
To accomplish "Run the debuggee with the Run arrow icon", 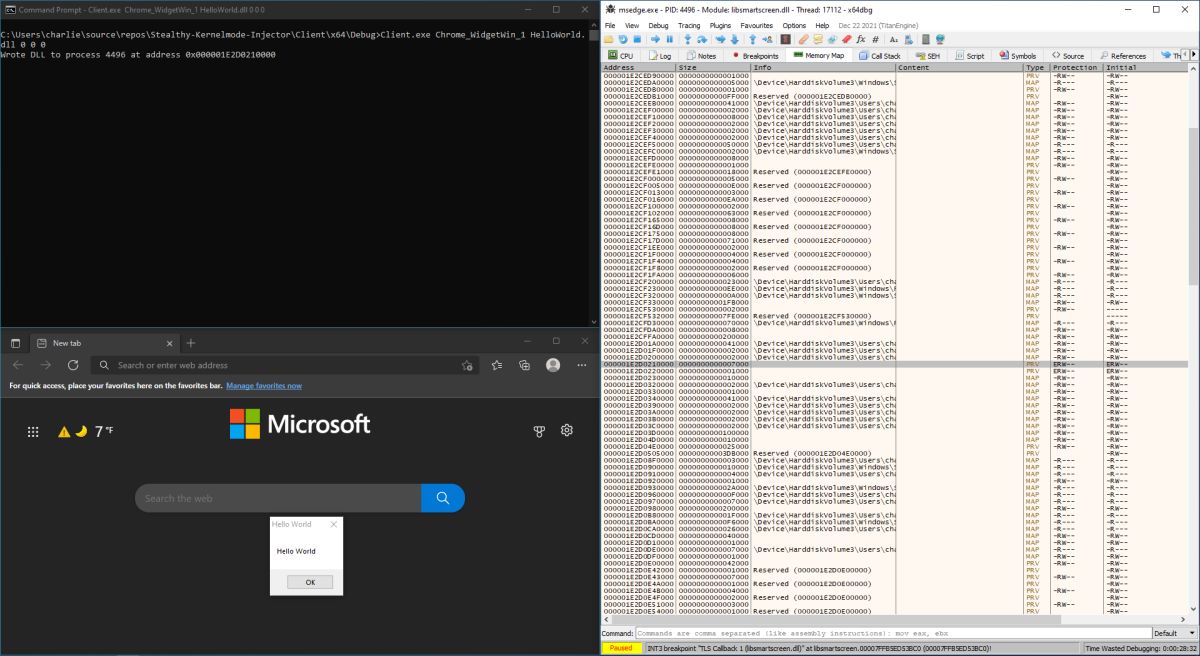I will point(655,39).
